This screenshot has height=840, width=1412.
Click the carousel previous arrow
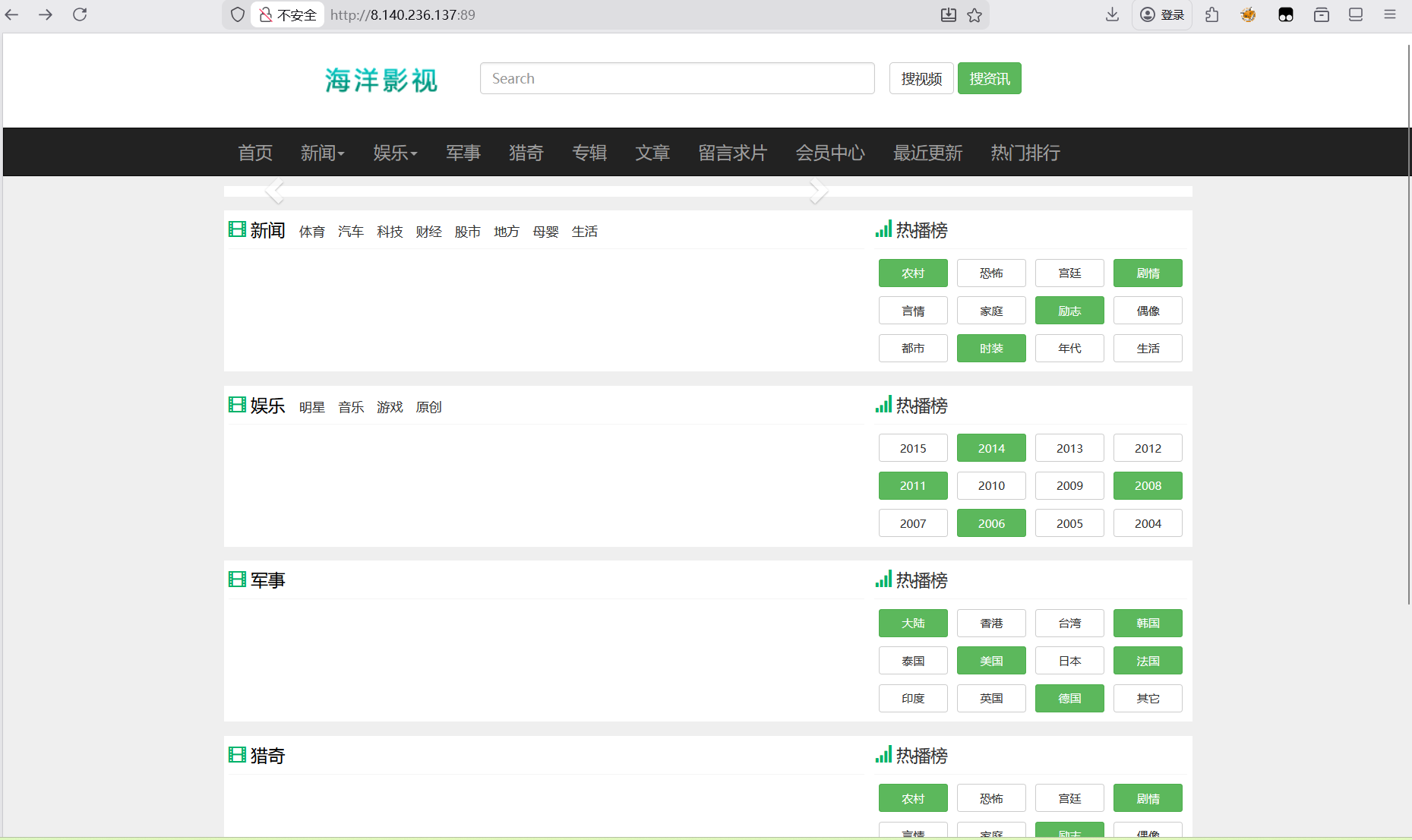[x=275, y=191]
